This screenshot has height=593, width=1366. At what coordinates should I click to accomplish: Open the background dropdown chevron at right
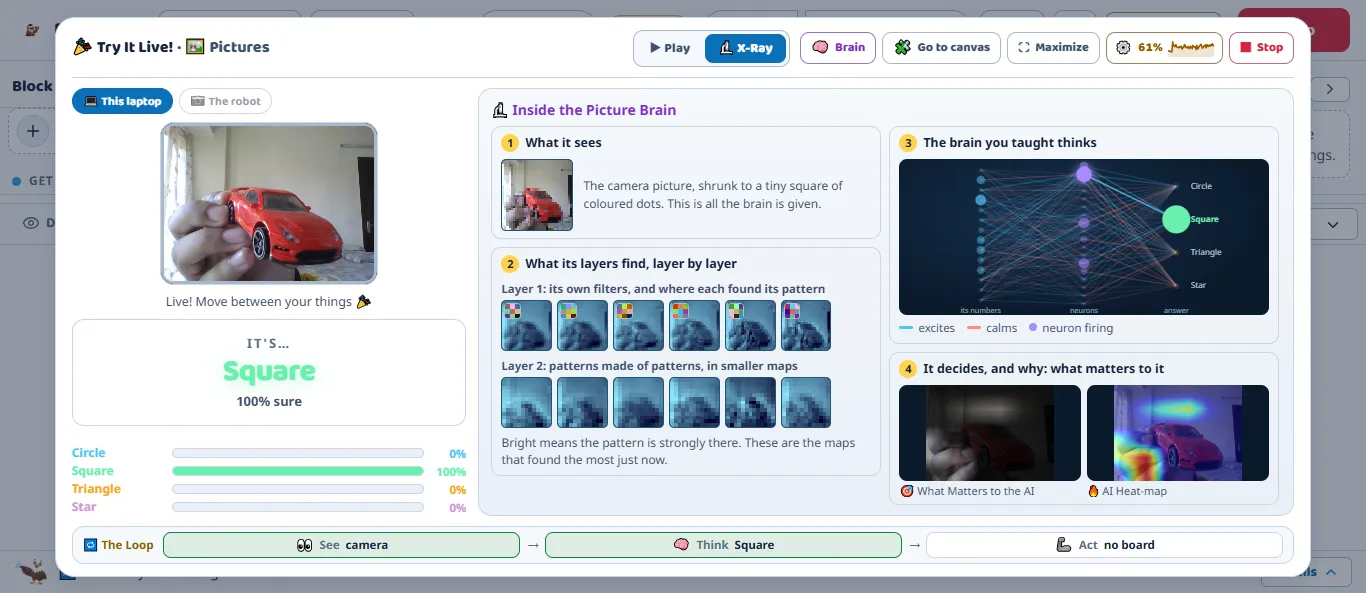1333,224
